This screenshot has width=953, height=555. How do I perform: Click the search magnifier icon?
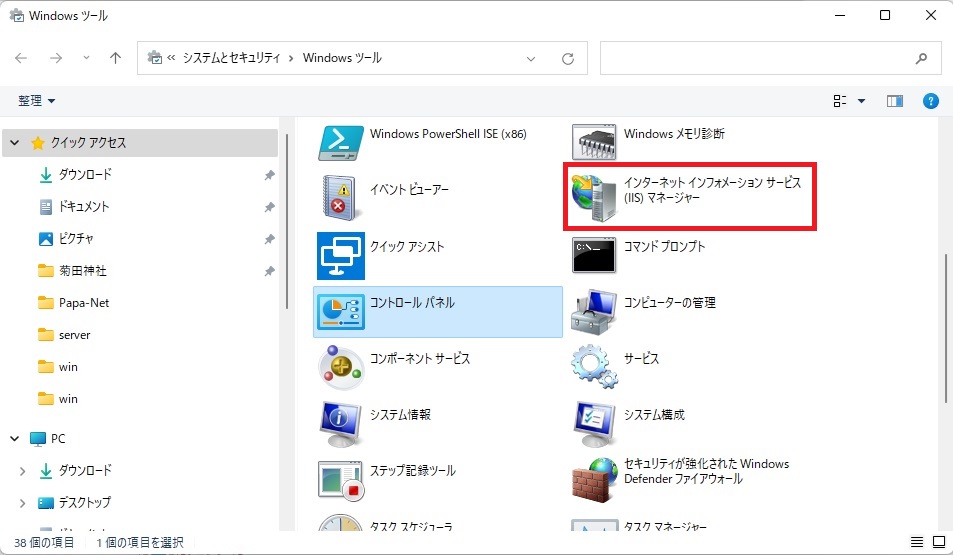[921, 58]
